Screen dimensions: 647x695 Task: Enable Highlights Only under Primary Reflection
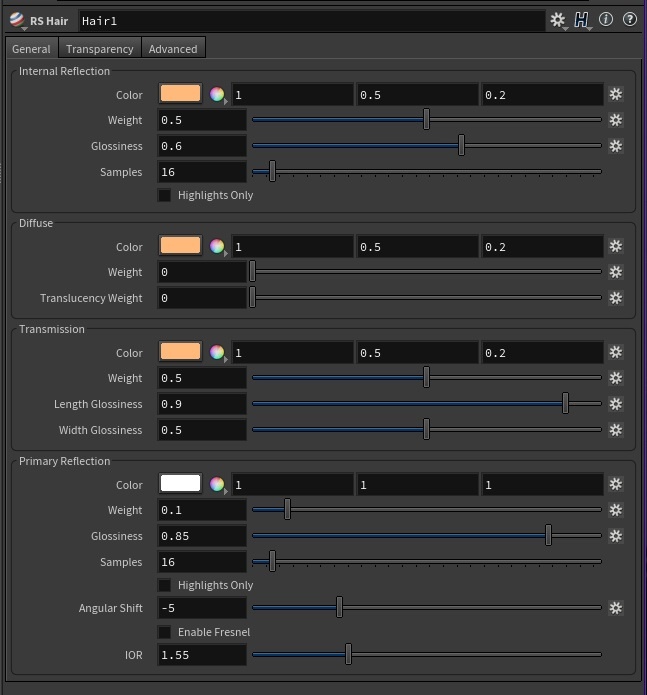164,586
